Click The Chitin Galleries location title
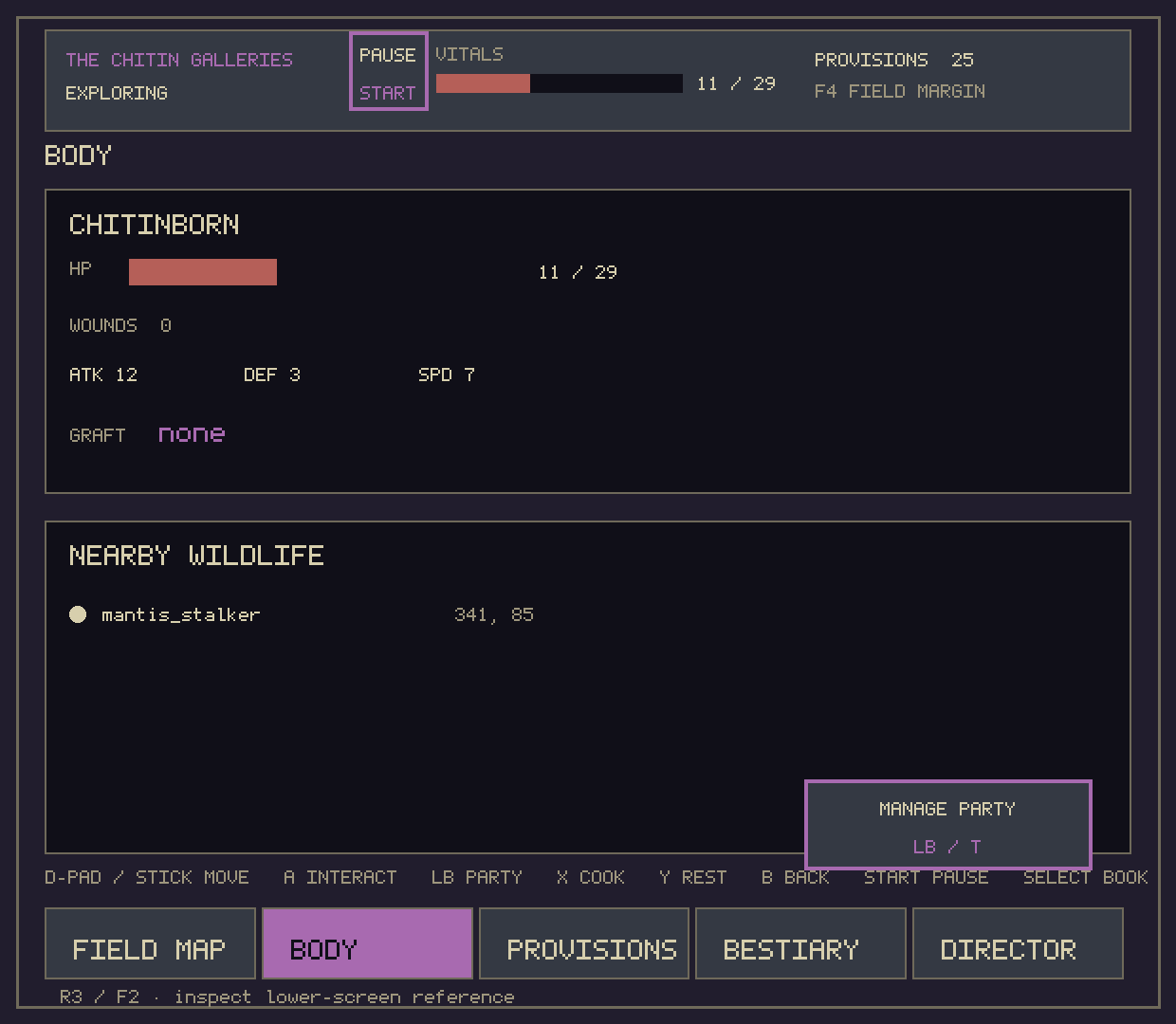The height and width of the screenshot is (1024, 1176). pos(179,60)
